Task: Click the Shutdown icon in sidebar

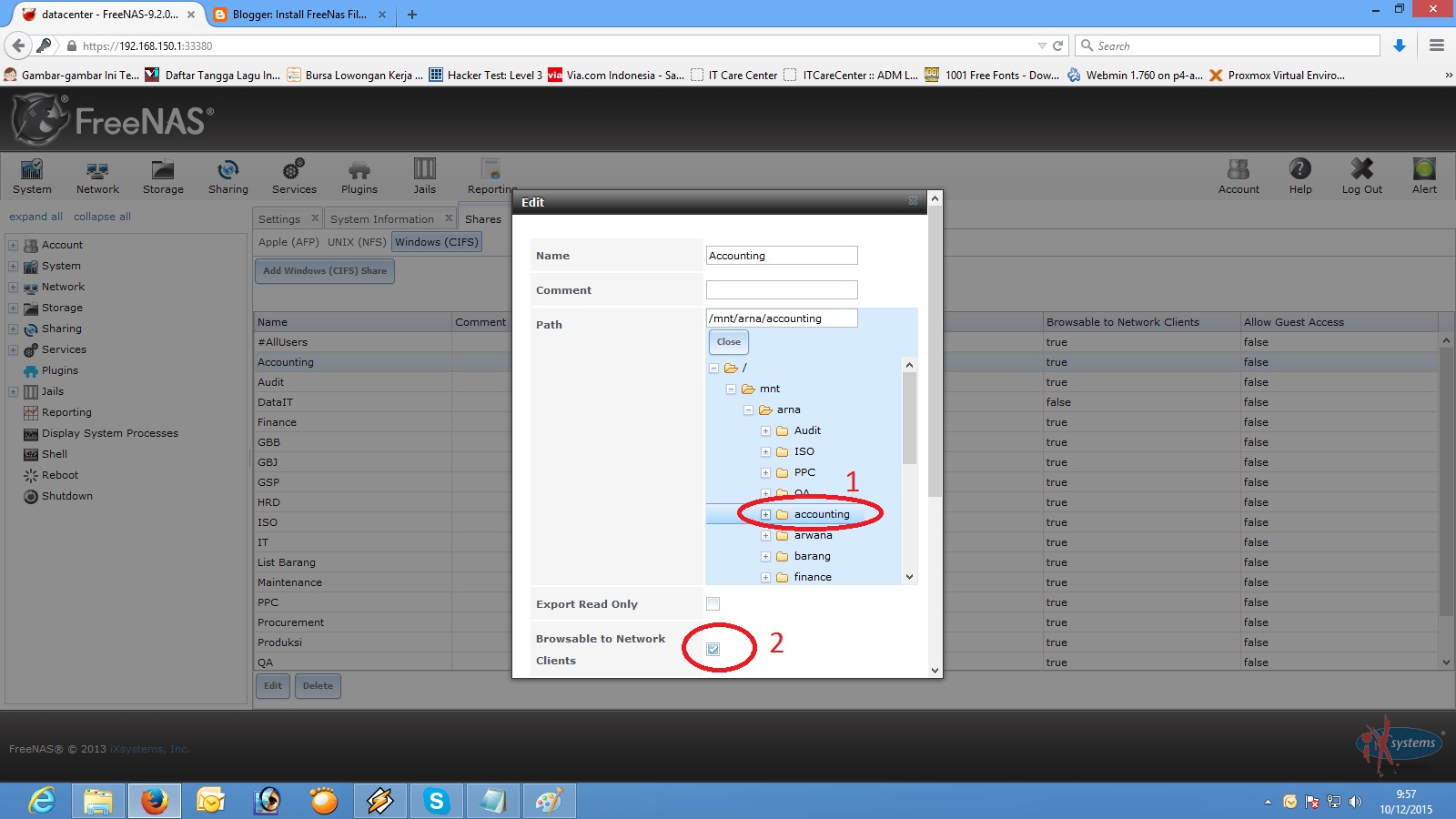Action: (x=31, y=496)
